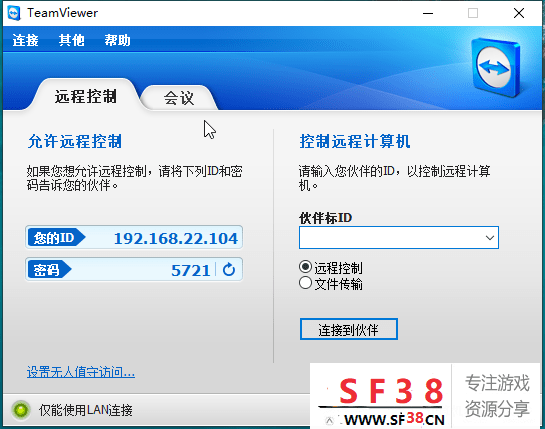The width and height of the screenshot is (545, 429).
Task: Click the TeamViewer logo in banner
Action: [x=496, y=67]
